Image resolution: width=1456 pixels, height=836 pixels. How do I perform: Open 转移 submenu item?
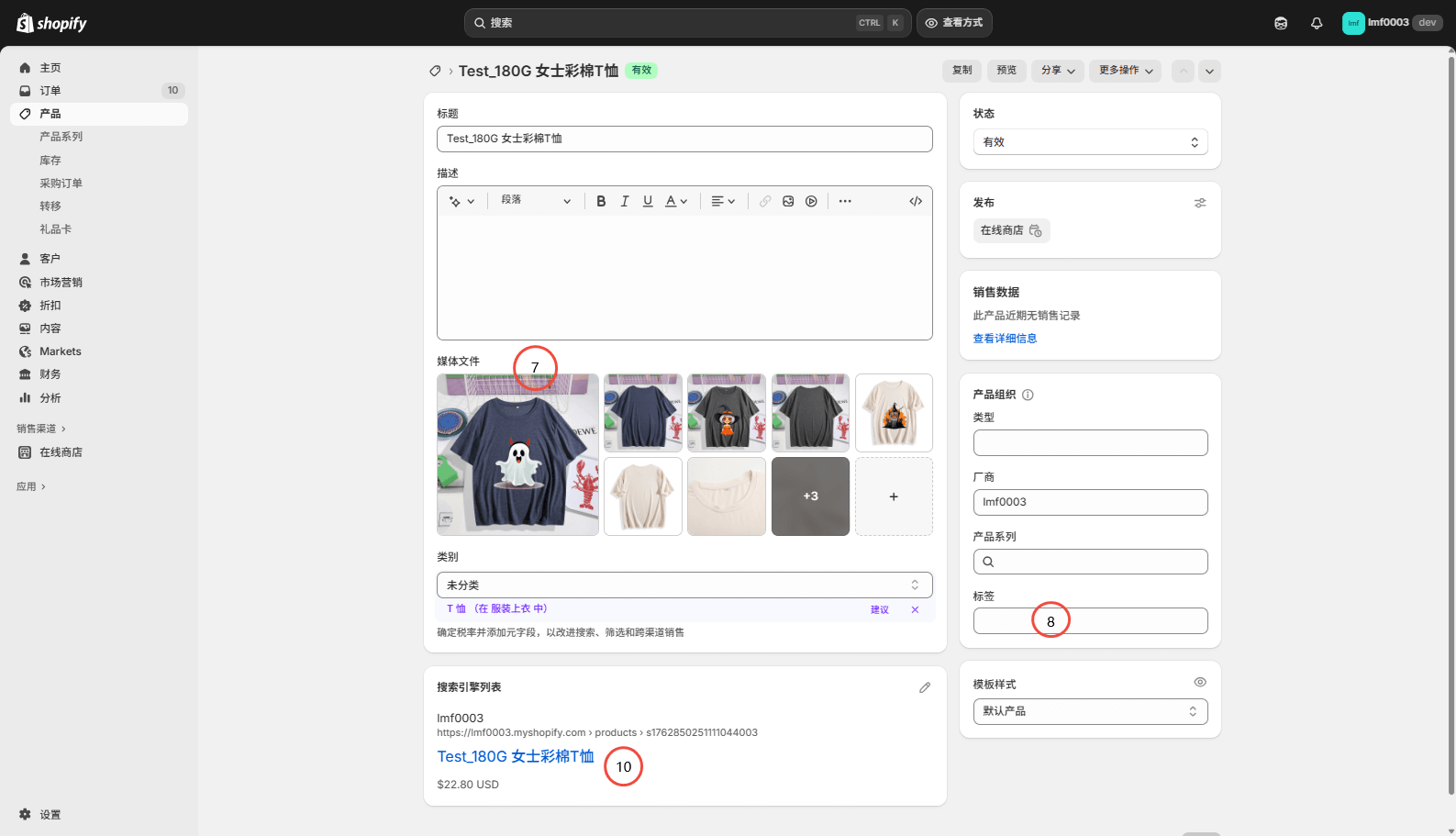point(50,206)
